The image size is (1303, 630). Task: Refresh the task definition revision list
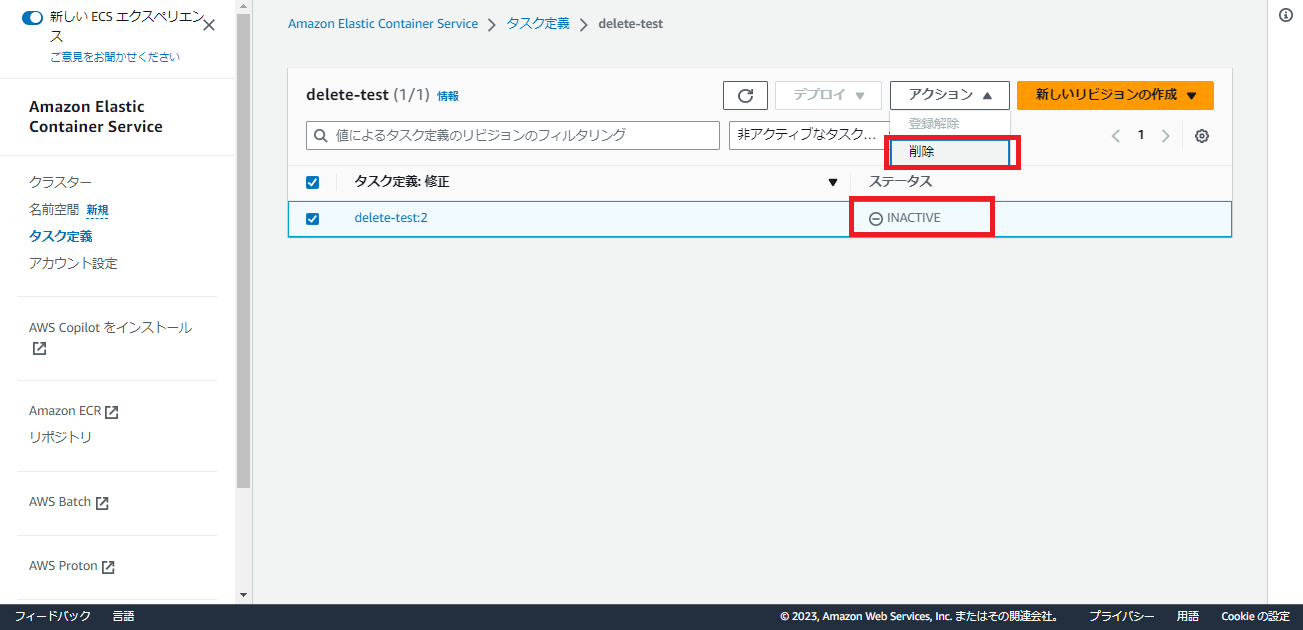pos(745,95)
